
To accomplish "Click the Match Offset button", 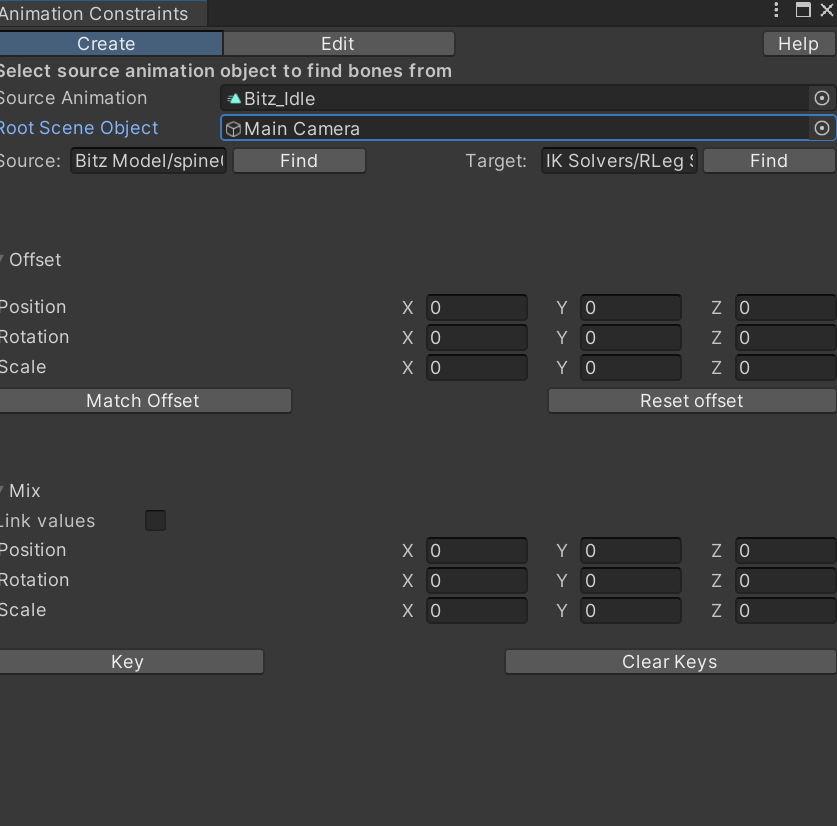I will pyautogui.click(x=144, y=400).
